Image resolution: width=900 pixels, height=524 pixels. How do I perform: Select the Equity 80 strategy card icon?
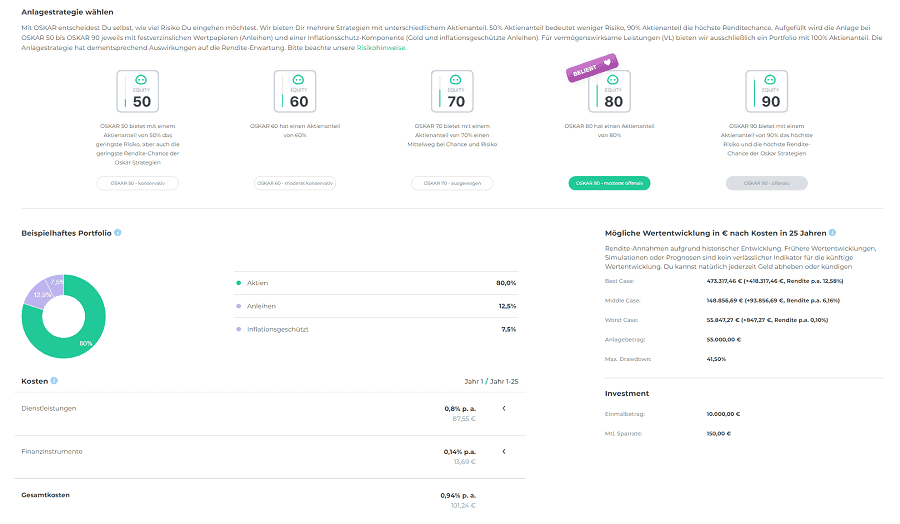(610, 91)
